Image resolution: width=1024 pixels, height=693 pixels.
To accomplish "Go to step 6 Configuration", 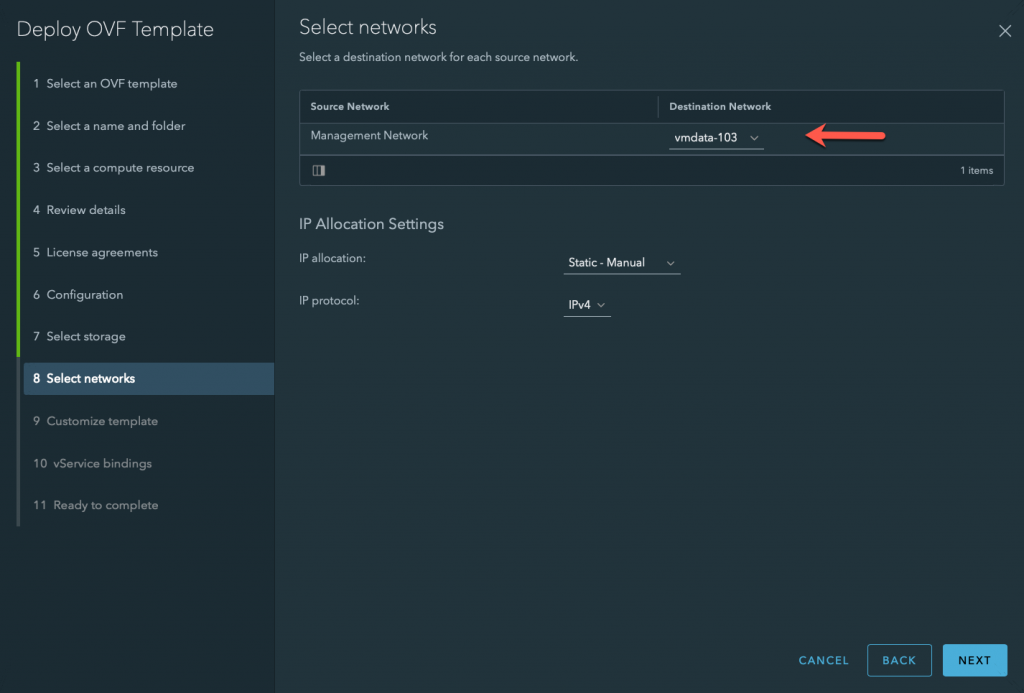I will pos(78,295).
